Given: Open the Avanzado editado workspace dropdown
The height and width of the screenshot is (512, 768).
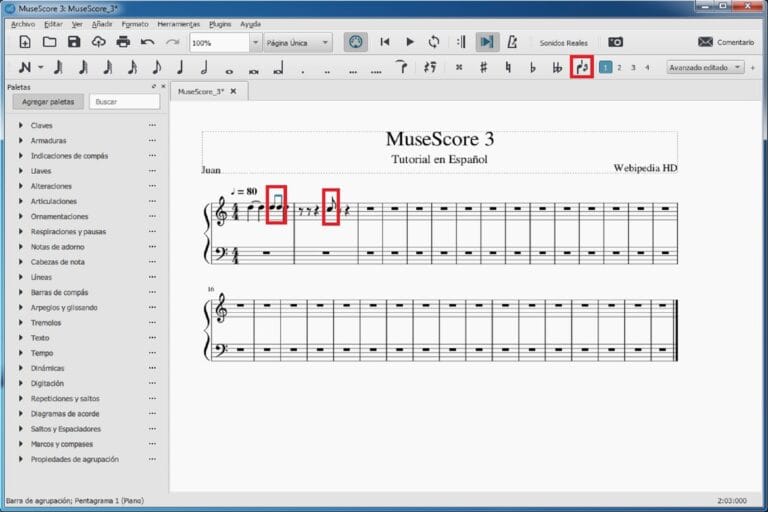Looking at the screenshot, I should [705, 68].
